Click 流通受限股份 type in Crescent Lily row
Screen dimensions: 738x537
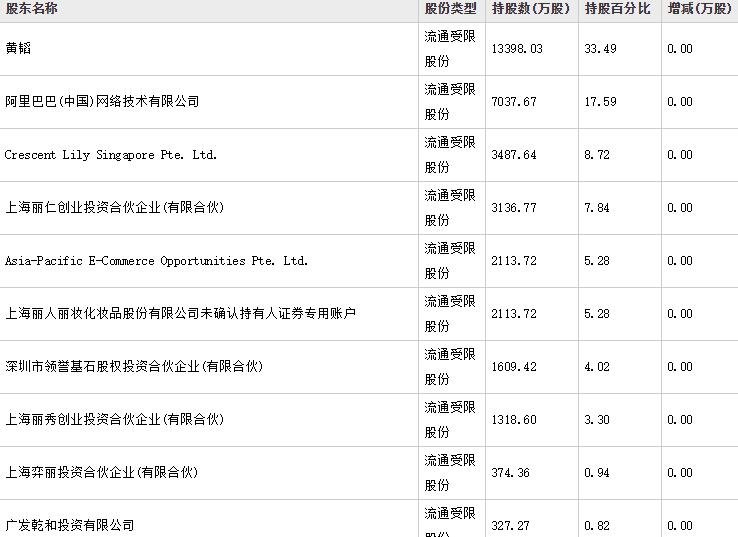pos(450,155)
